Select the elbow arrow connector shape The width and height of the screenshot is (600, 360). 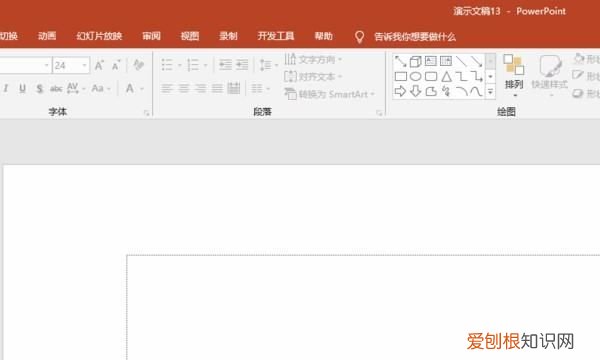click(477, 77)
